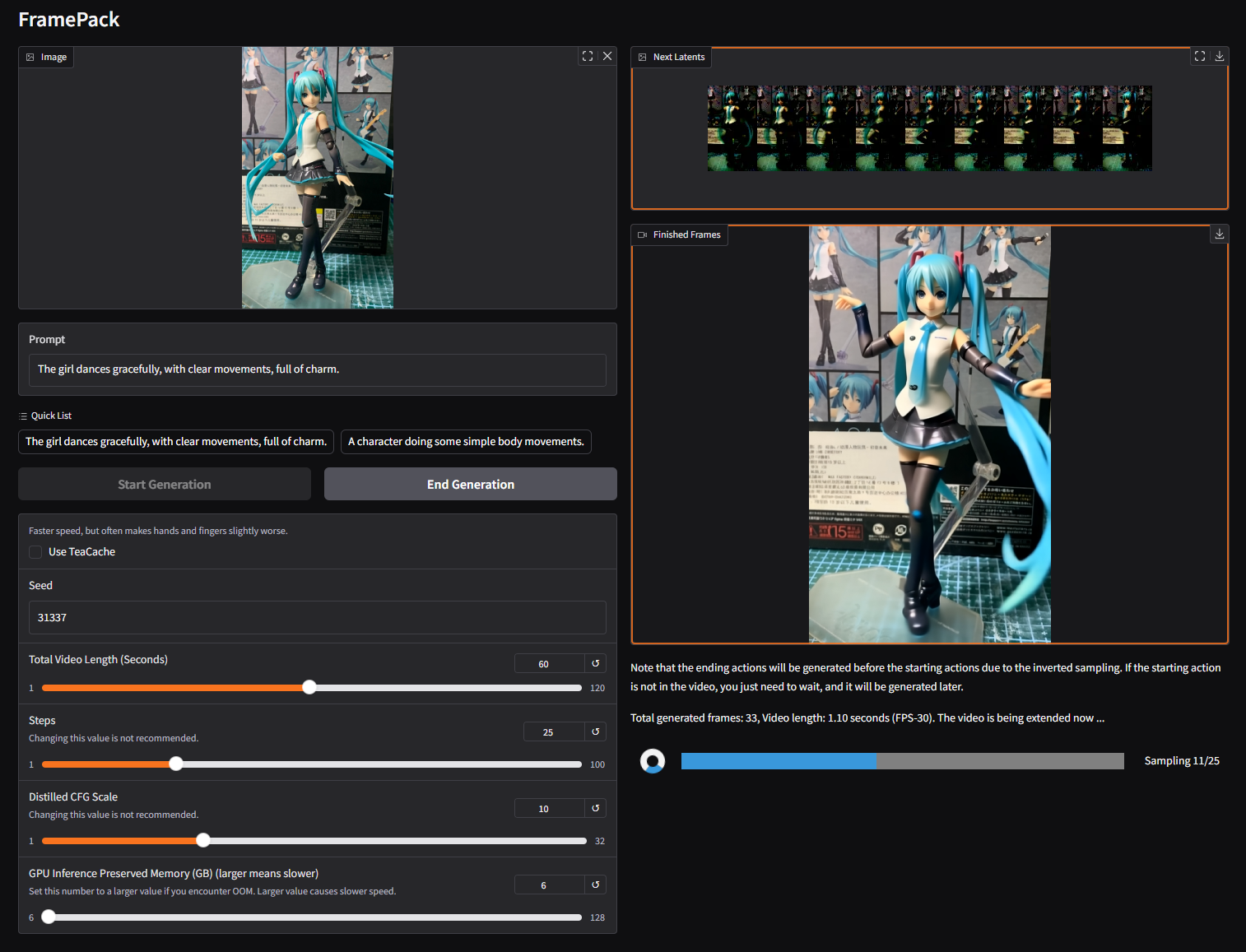Viewport: 1246px width, 952px height.
Task: Reset GPU Inference Preserved Memory value
Action: 595,885
